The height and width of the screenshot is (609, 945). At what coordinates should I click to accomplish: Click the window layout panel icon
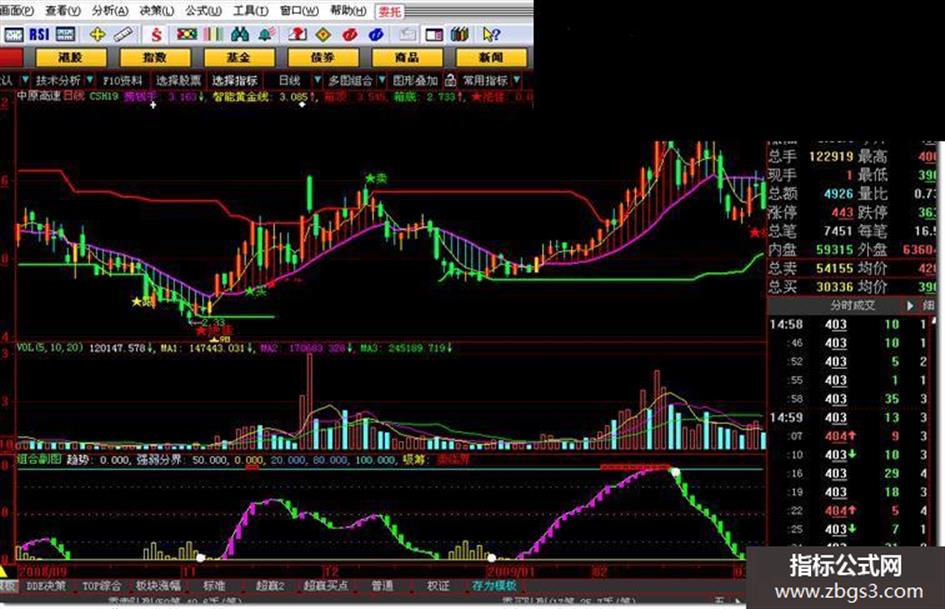tap(434, 35)
